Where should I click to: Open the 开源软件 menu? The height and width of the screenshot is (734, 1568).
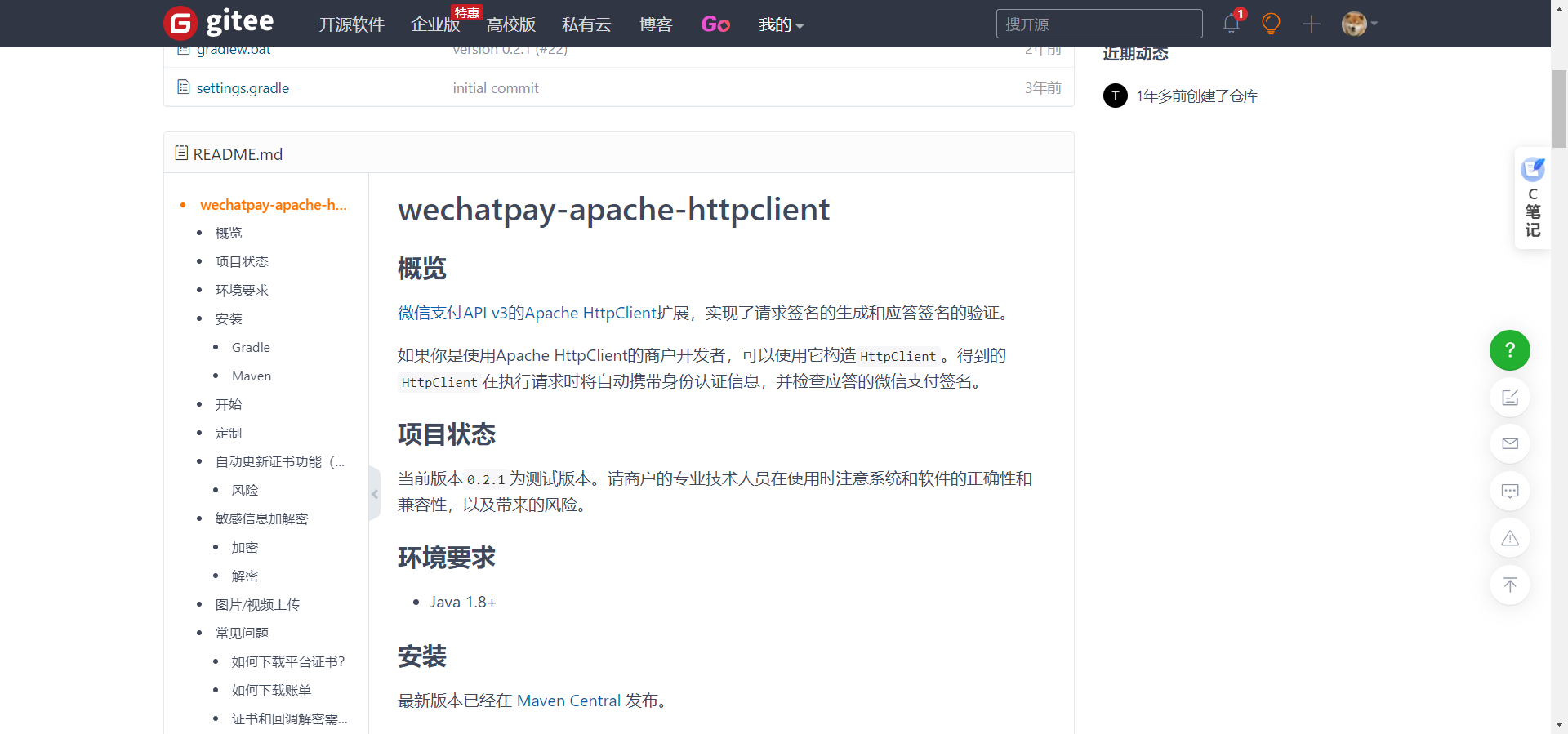(351, 24)
